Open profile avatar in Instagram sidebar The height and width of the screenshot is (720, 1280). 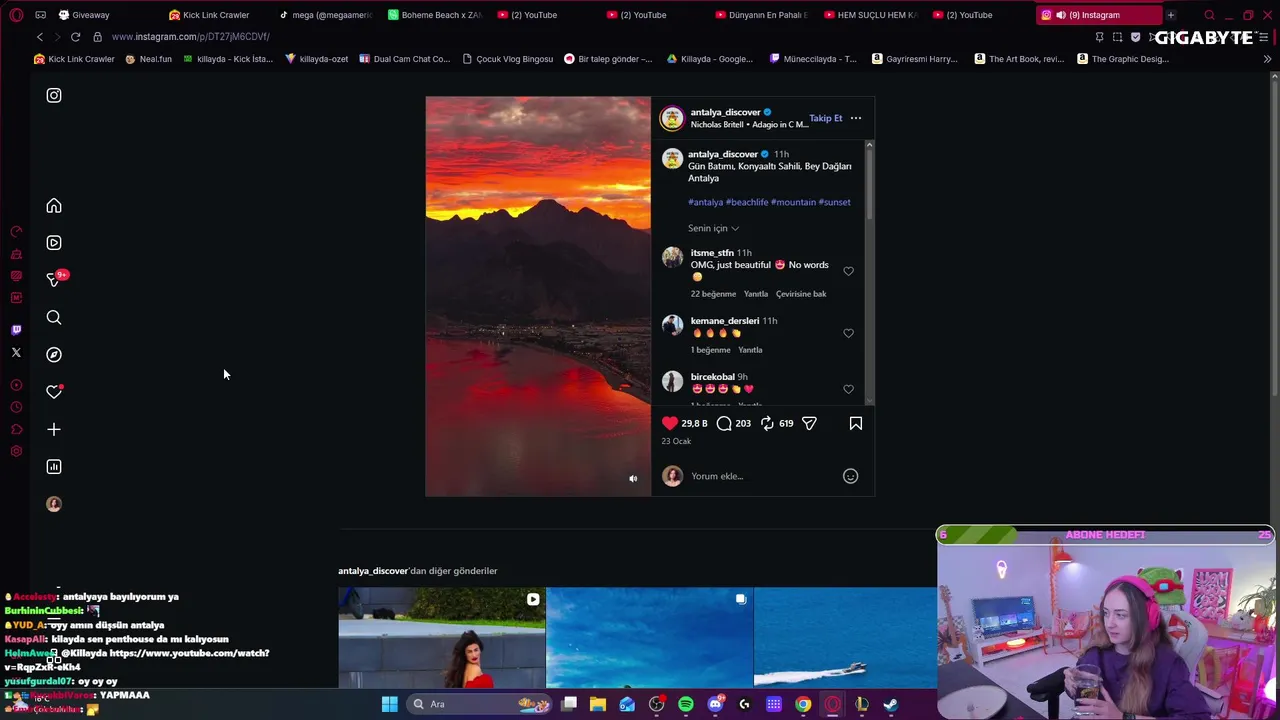54,504
